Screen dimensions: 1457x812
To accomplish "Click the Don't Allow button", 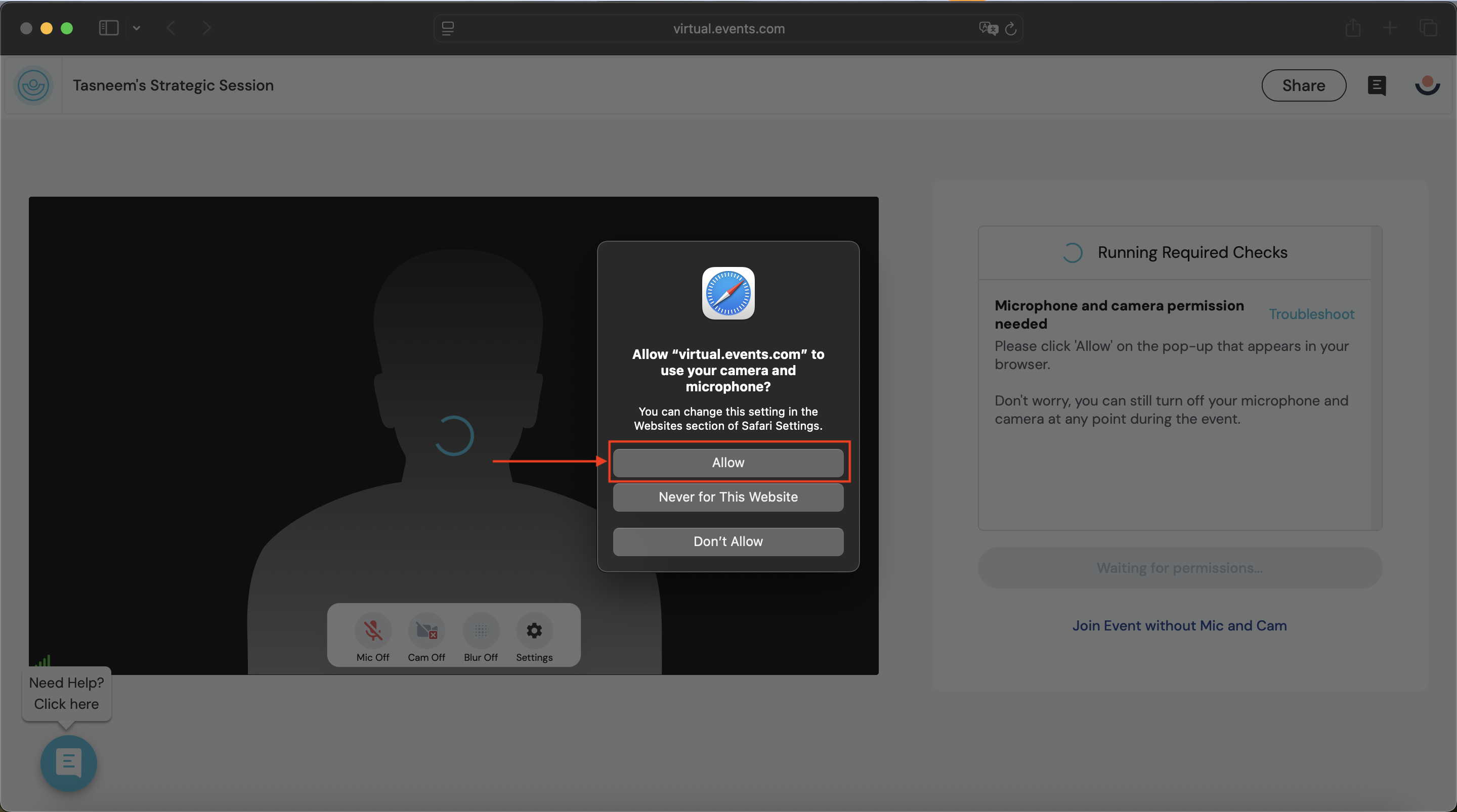I will click(x=728, y=542).
